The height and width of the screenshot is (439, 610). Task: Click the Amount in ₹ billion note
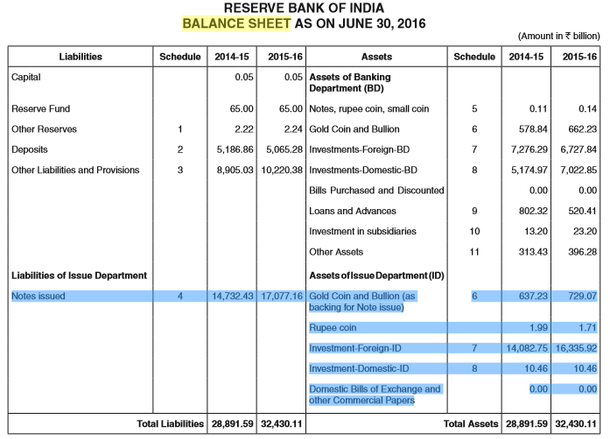coord(557,35)
